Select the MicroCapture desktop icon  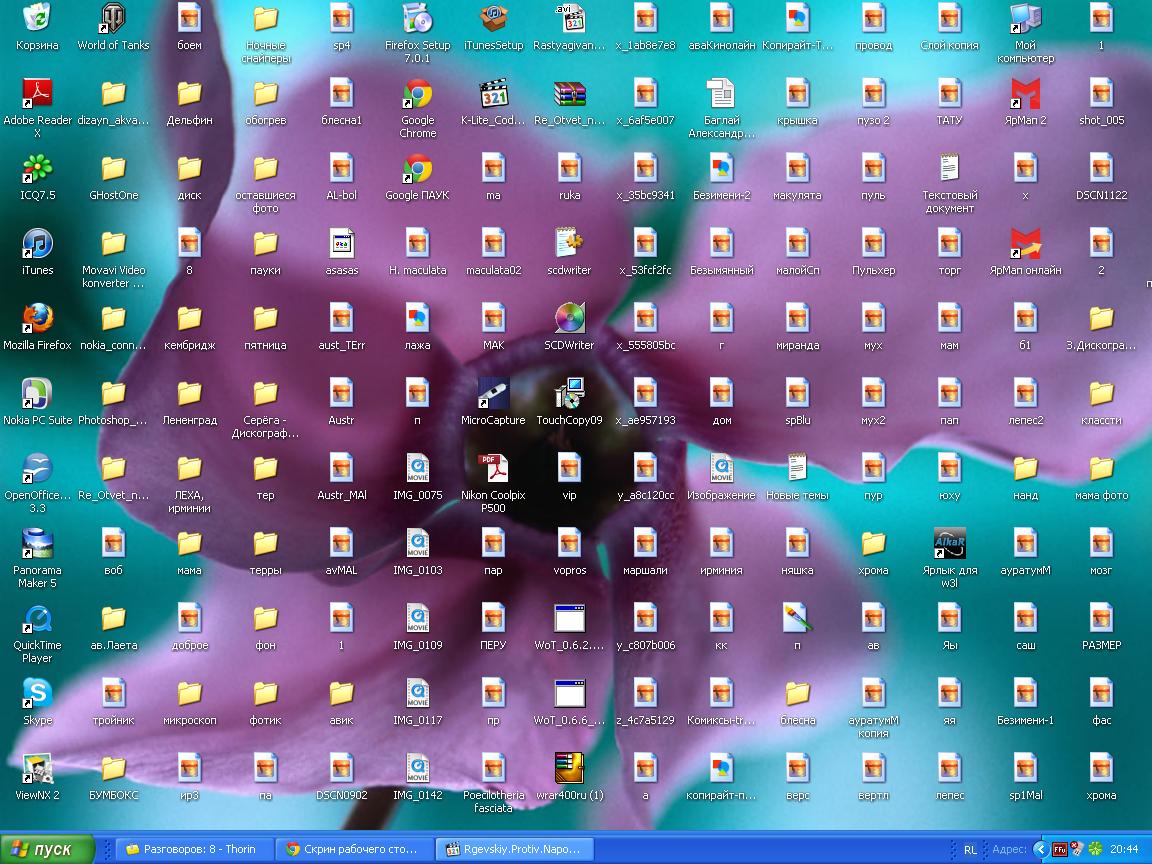pyautogui.click(x=493, y=394)
